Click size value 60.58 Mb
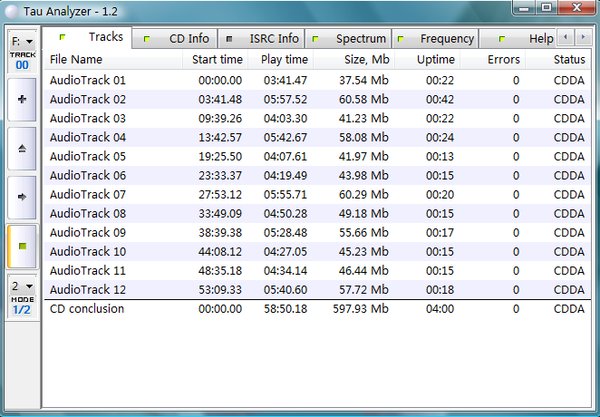 click(364, 99)
